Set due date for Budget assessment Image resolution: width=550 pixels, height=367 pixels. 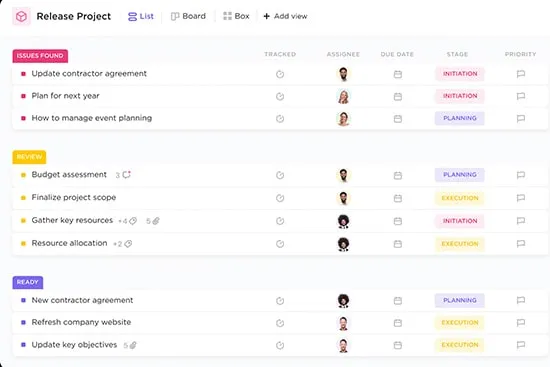click(398, 175)
